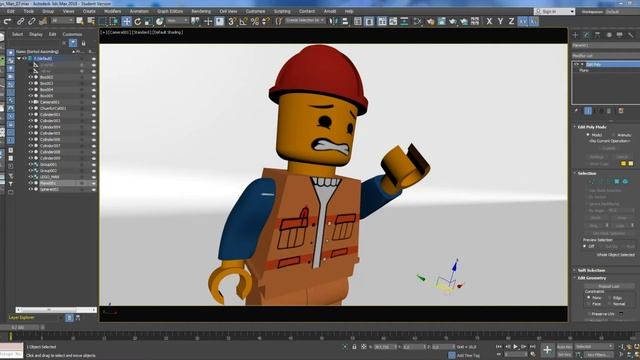Open the Modifiers menu
This screenshot has height=360, width=640.
click(x=112, y=11)
